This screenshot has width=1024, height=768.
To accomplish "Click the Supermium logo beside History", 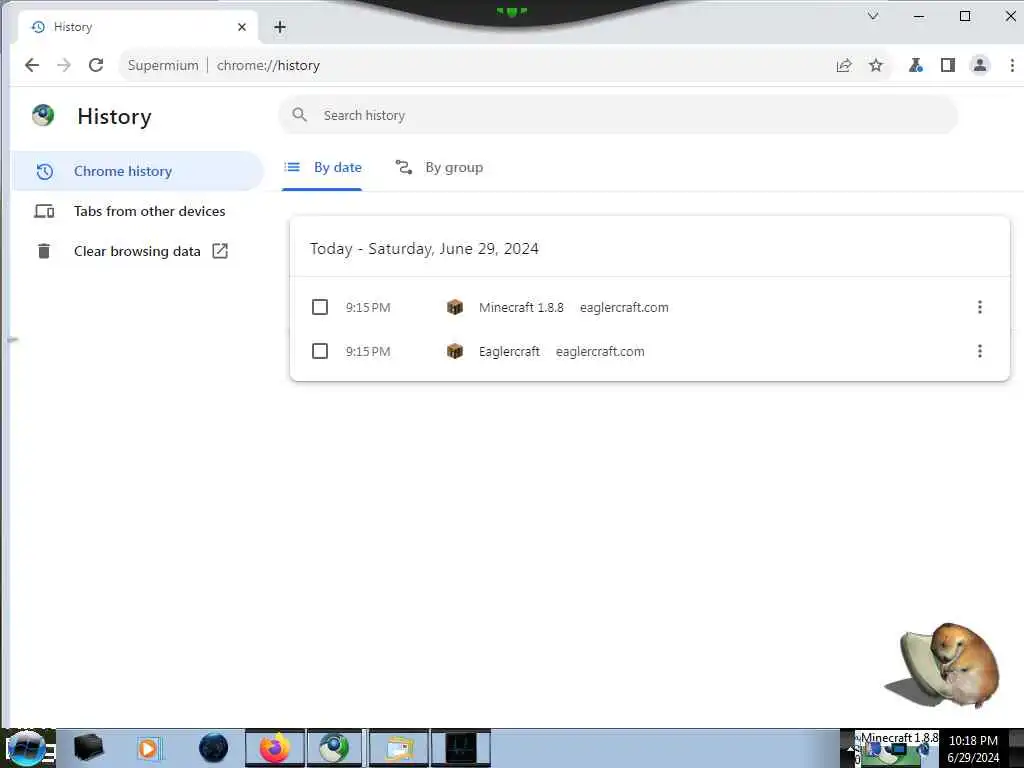I will (44, 116).
